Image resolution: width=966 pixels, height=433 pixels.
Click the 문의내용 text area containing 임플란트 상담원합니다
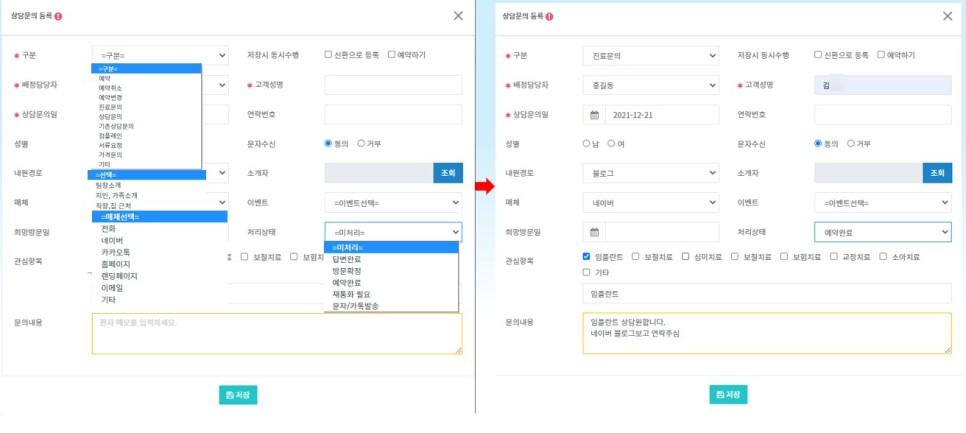click(766, 333)
